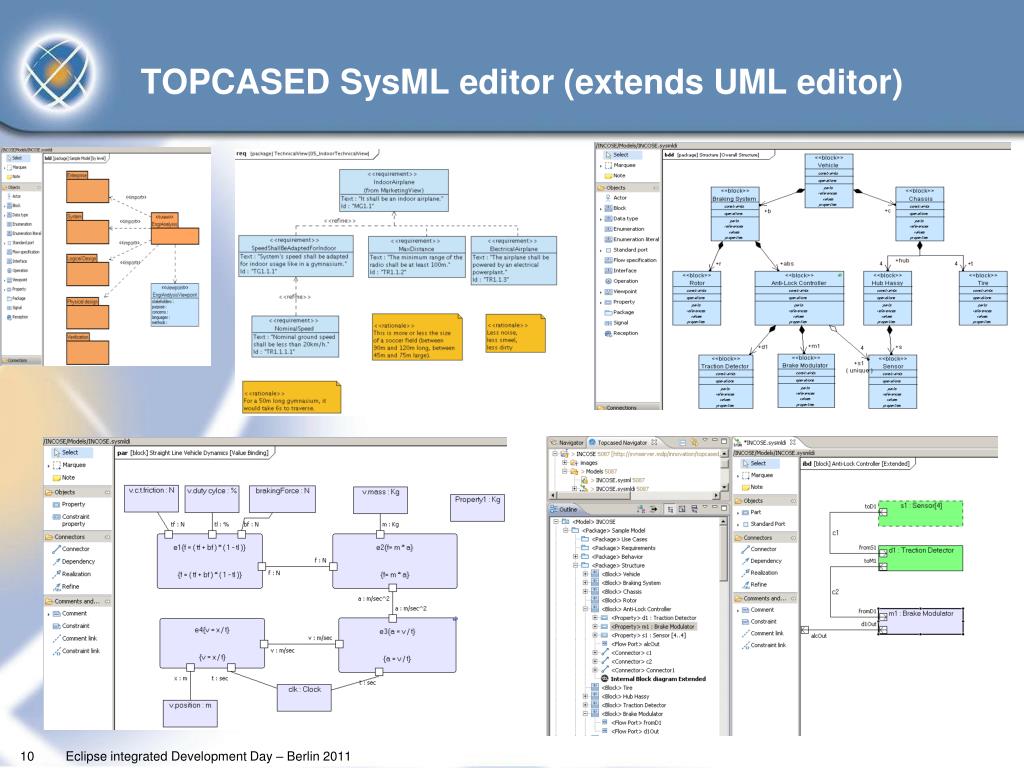Click the Outline view vertical scrollbar

724,627
